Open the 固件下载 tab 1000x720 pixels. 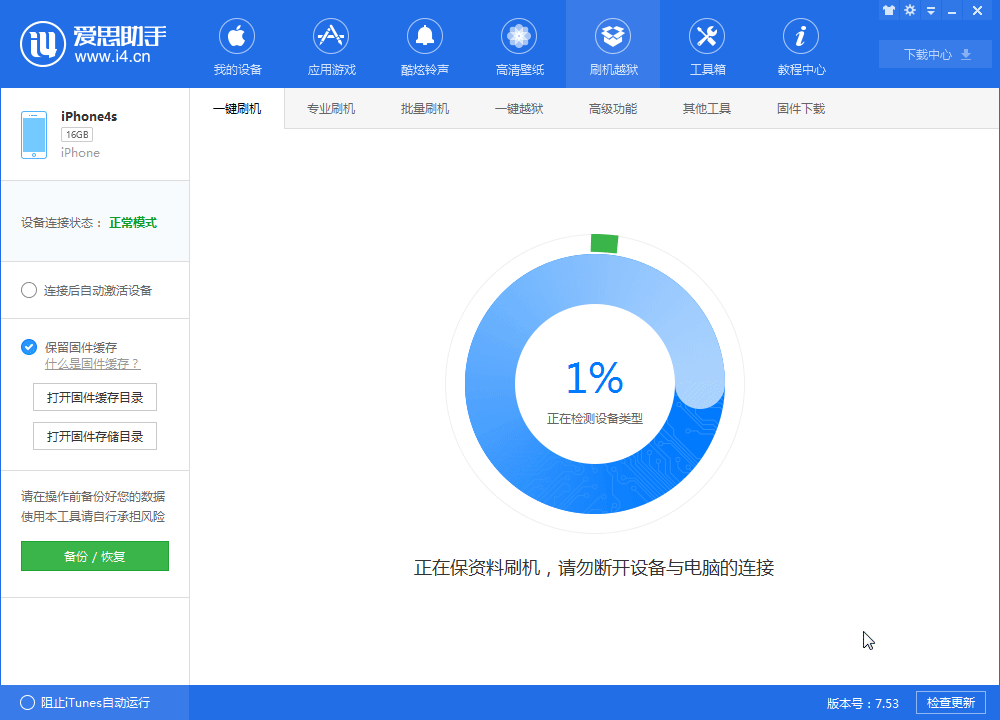802,108
